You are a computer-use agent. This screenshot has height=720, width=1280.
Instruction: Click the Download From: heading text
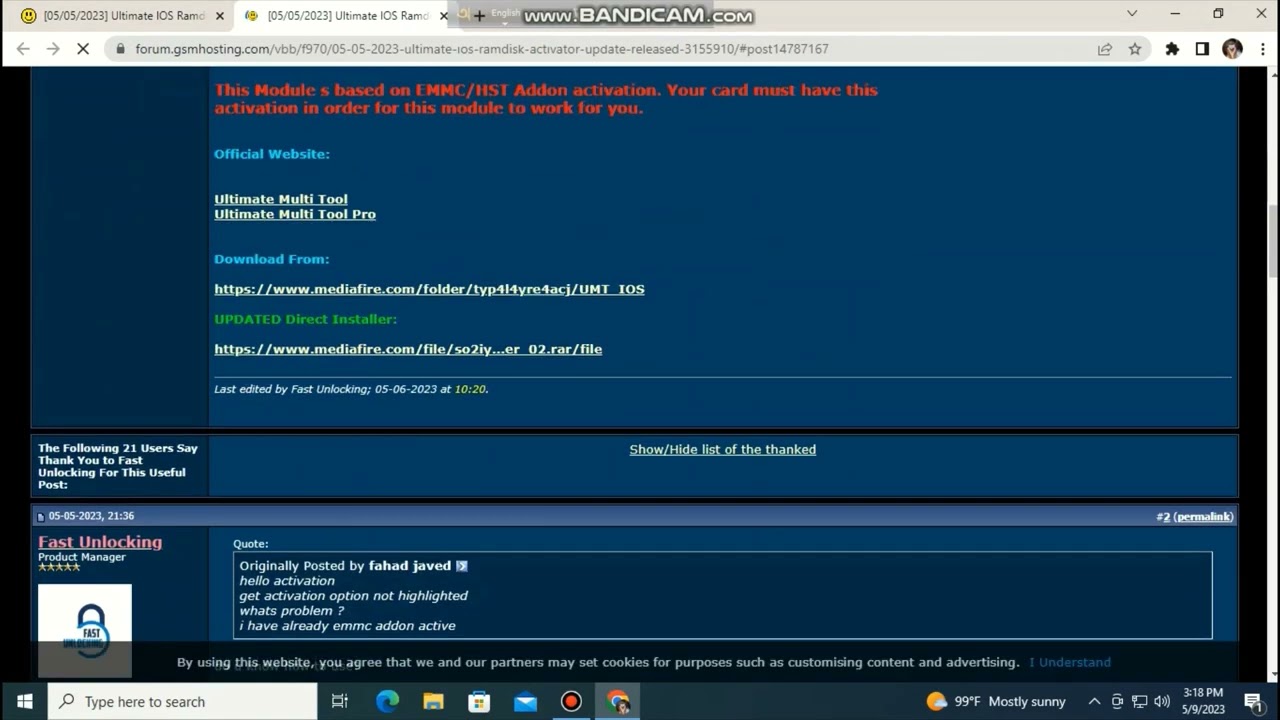coord(271,259)
